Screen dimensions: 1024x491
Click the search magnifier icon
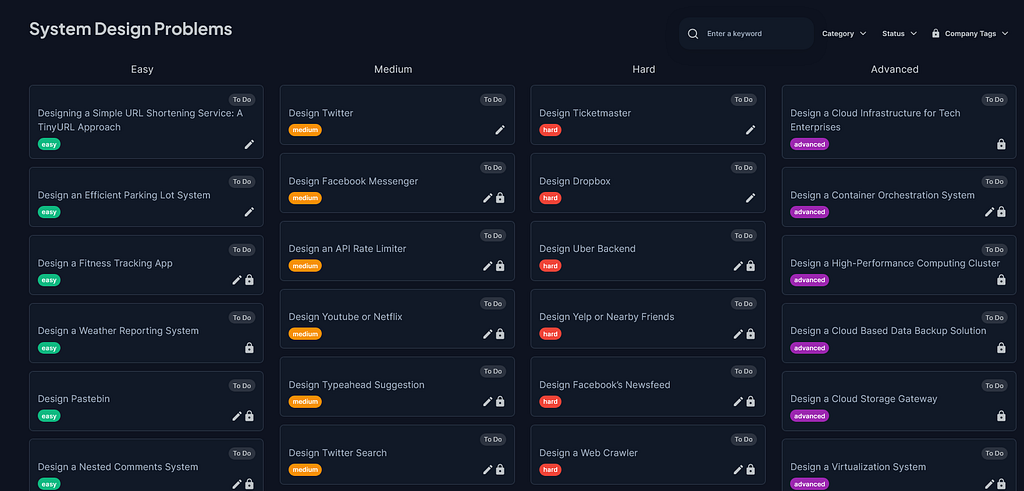click(693, 34)
